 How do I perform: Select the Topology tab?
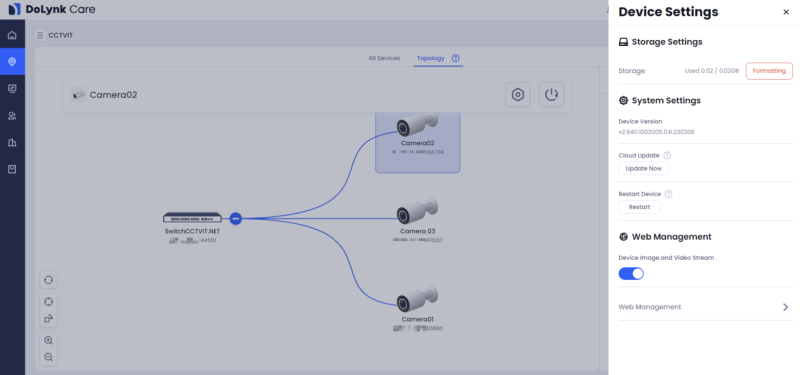pos(431,58)
